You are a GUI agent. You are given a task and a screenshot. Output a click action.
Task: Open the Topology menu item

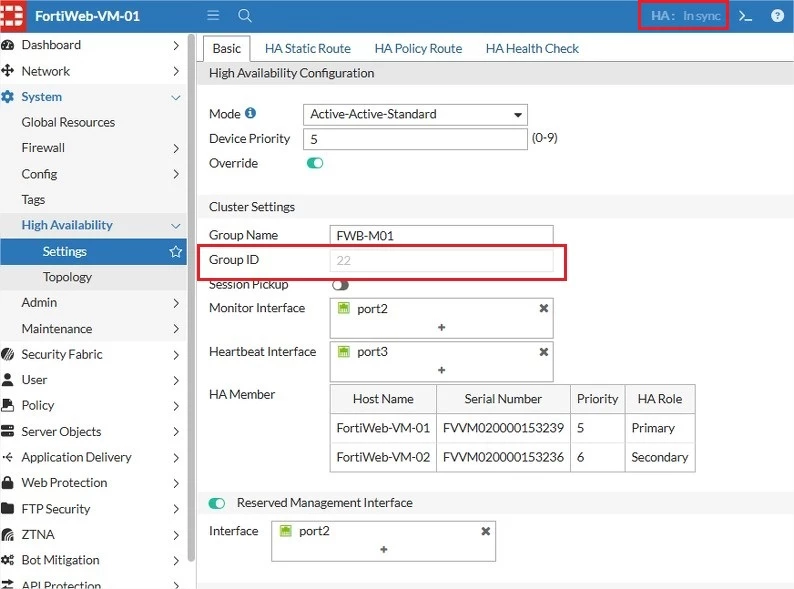(x=67, y=277)
